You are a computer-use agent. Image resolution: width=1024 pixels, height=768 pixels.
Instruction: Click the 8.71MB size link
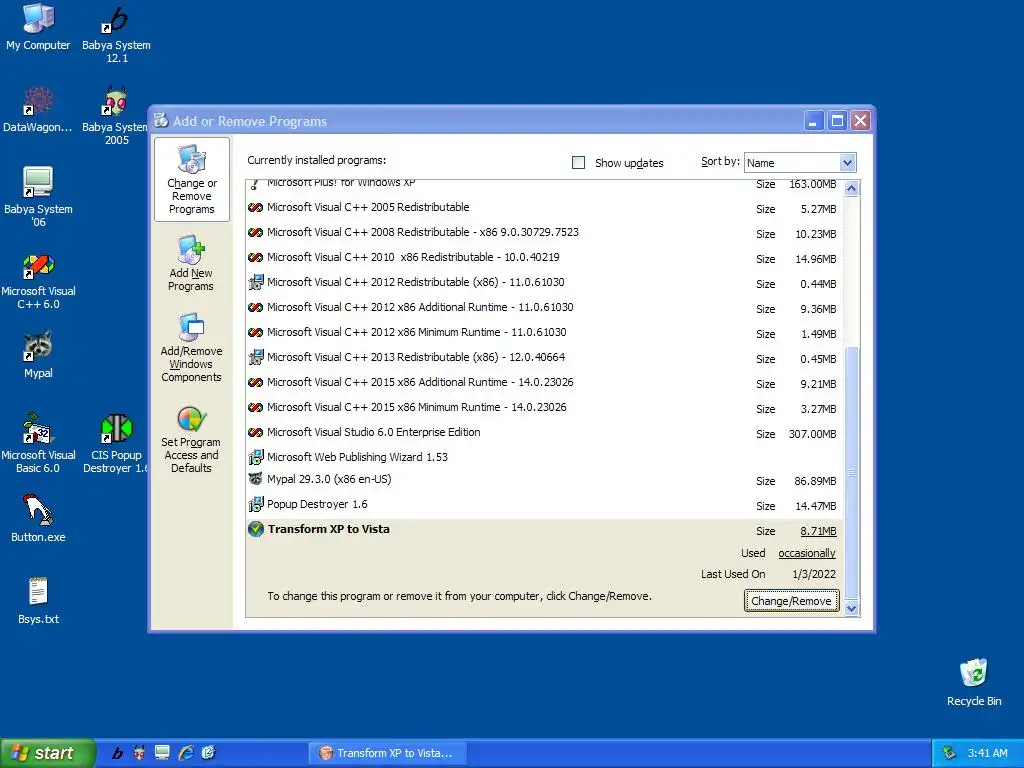(818, 532)
